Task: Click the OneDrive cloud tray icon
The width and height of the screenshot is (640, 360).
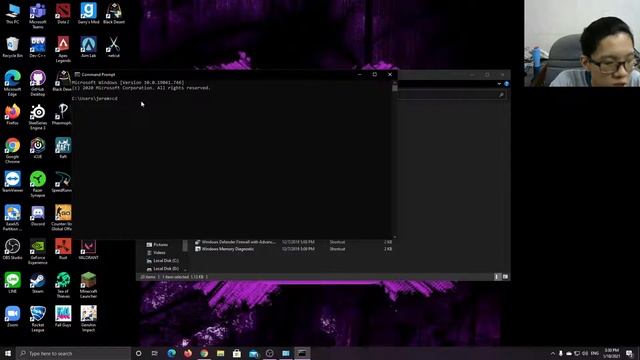Action: 569,353
